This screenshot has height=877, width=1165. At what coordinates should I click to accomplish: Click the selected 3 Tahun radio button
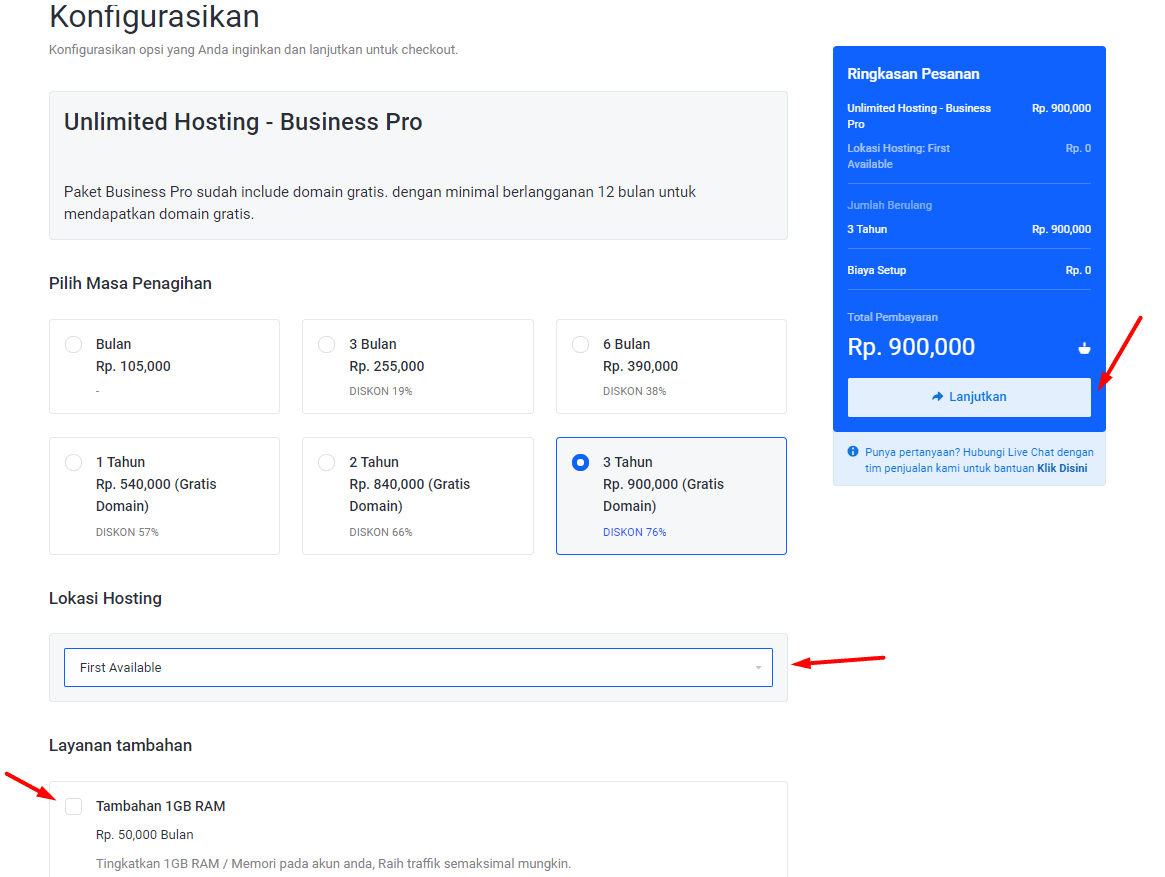coord(580,463)
